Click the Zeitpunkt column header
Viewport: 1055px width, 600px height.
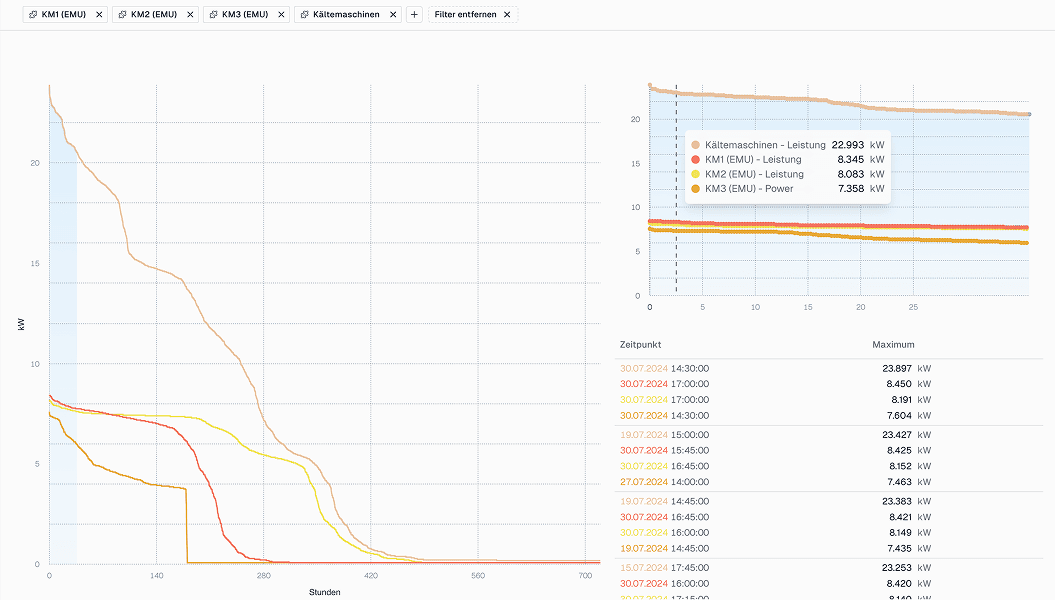click(640, 345)
